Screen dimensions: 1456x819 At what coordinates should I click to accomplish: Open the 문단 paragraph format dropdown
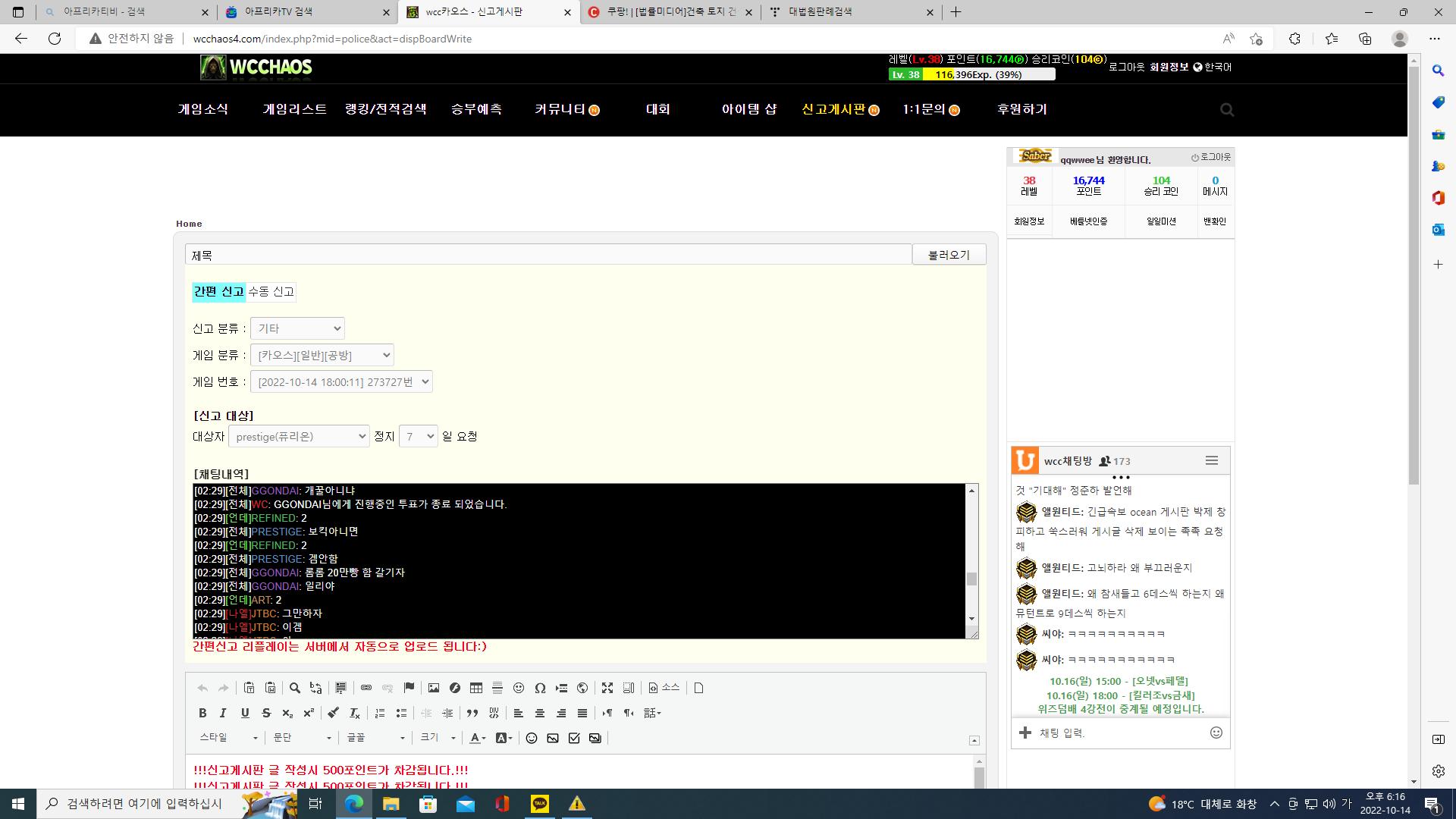(x=303, y=738)
